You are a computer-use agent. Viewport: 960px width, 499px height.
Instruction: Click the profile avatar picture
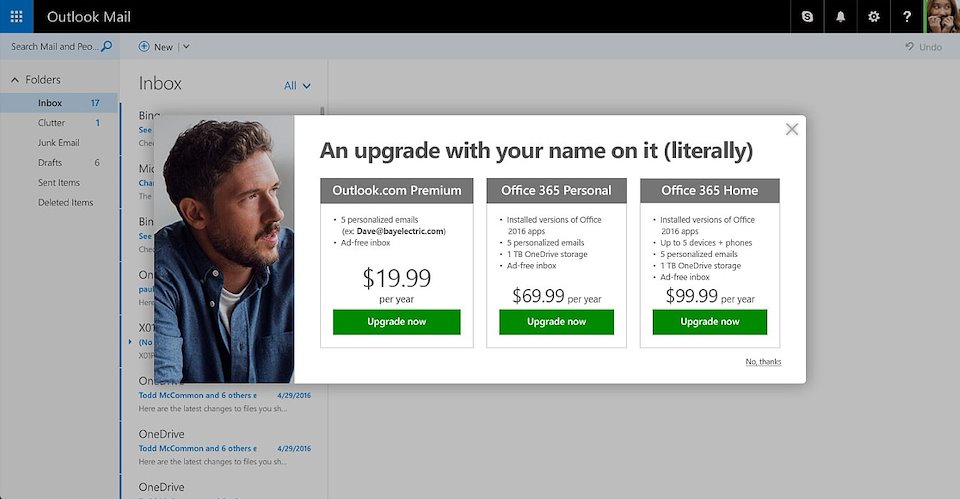(x=942, y=16)
